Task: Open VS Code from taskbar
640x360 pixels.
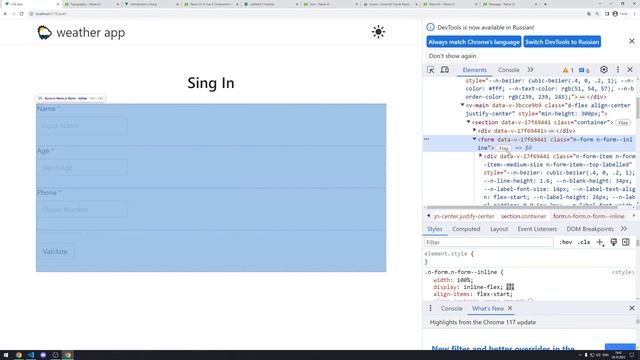Action: (31, 355)
